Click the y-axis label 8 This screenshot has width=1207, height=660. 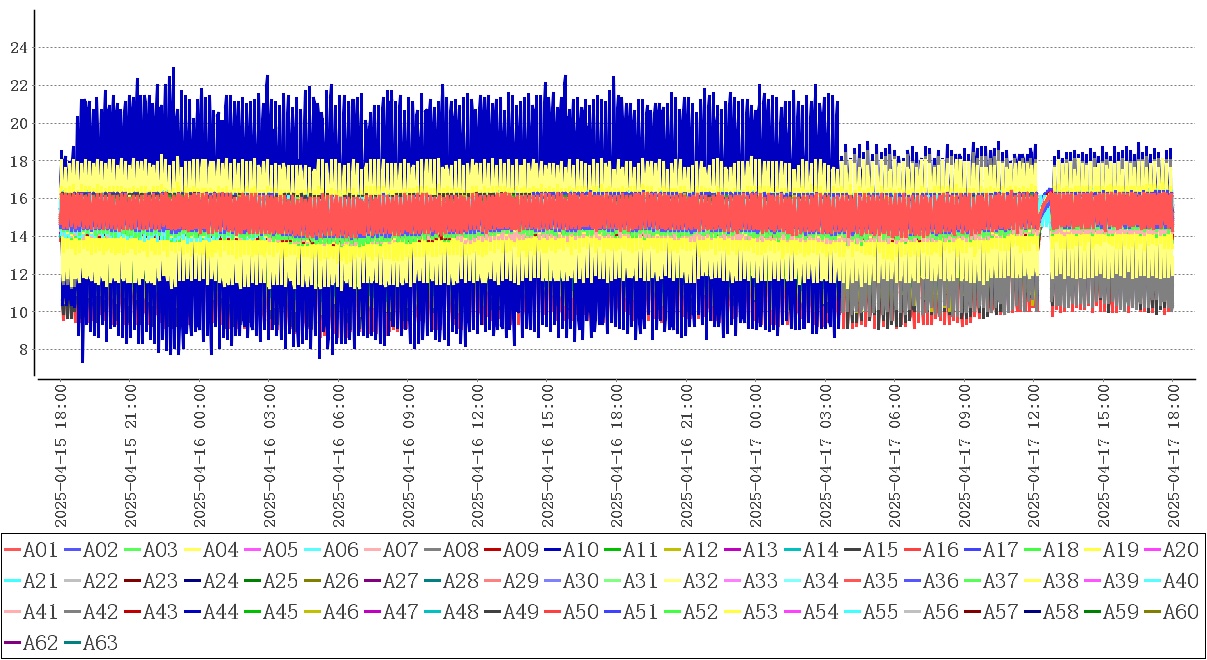[x=22, y=350]
